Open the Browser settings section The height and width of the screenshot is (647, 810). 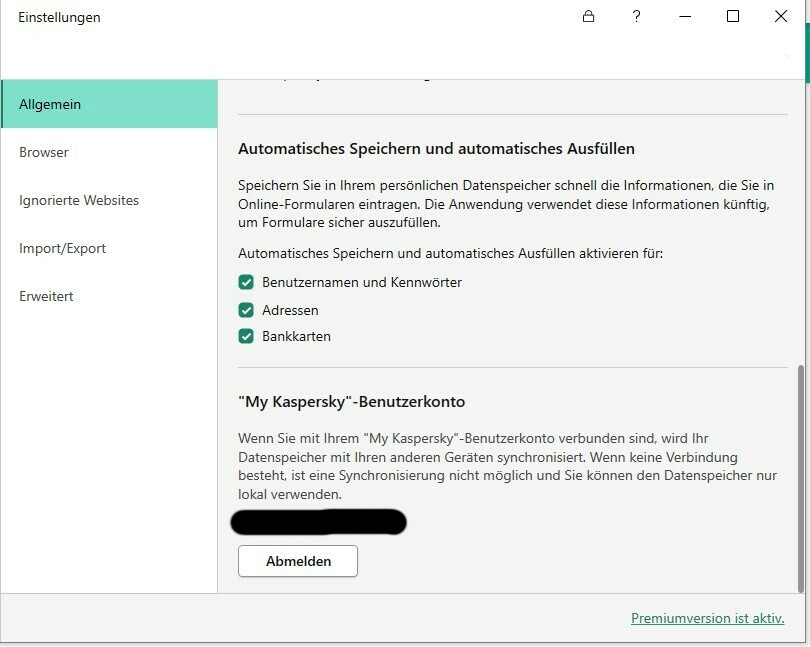coord(110,152)
